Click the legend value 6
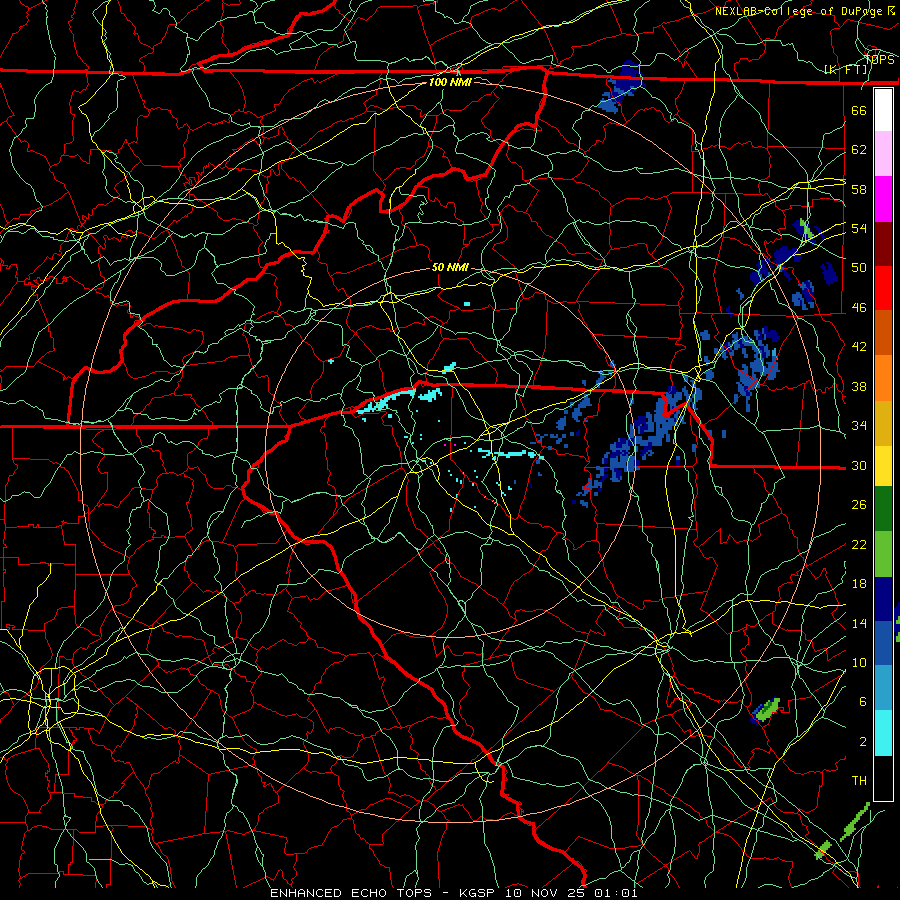This screenshot has width=900, height=900. click(862, 701)
